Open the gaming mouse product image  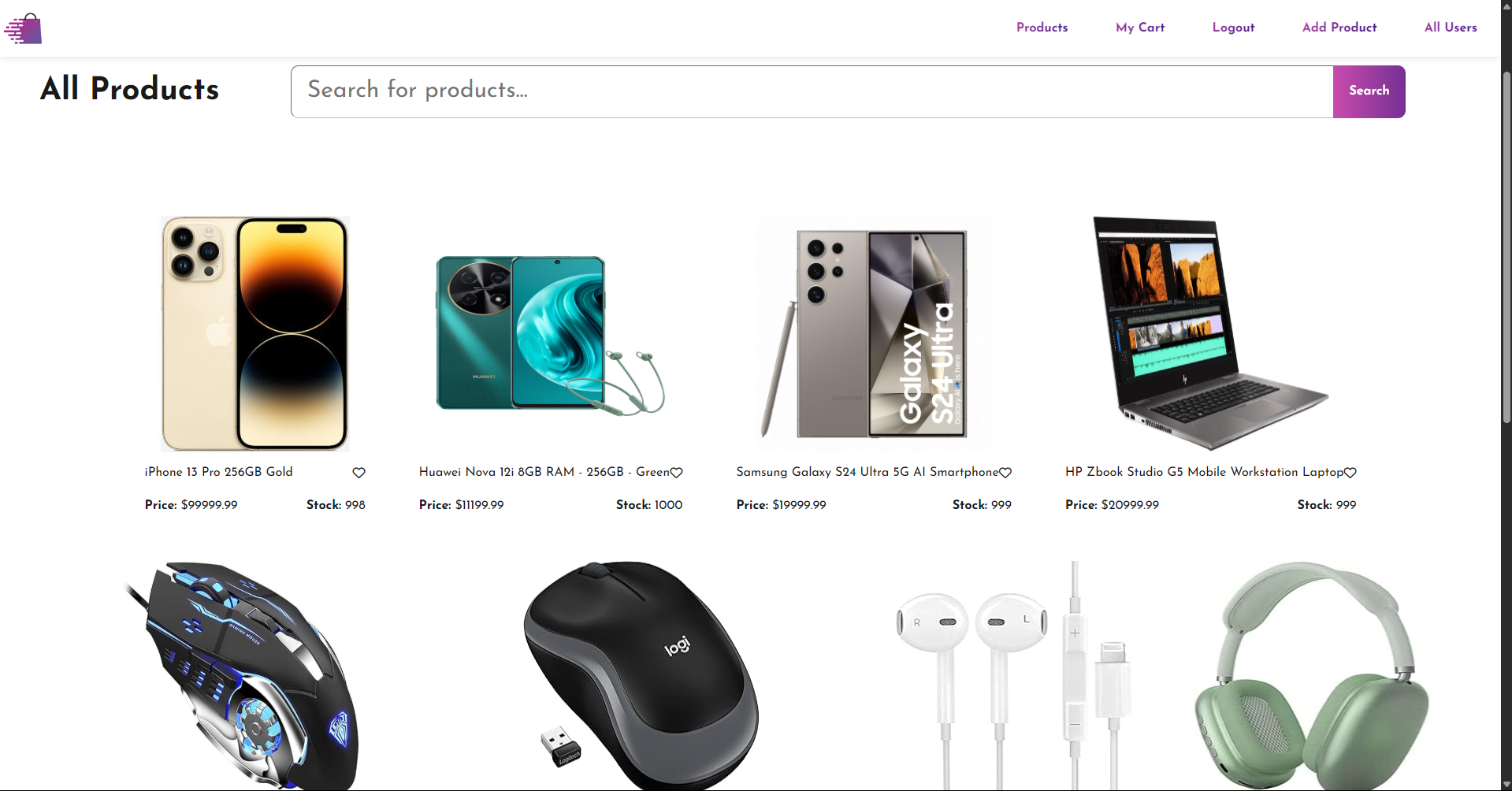coord(243,675)
